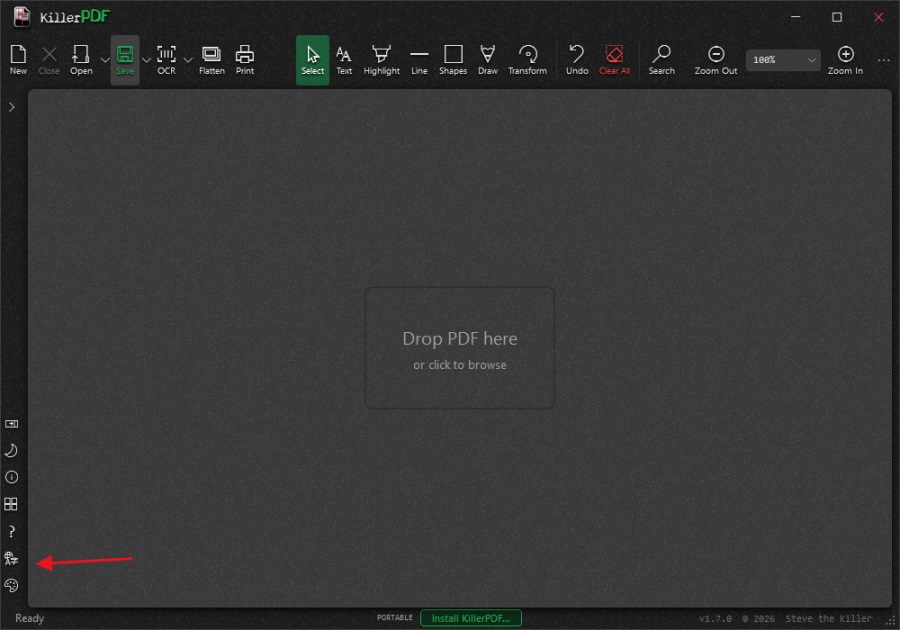Open the dropdown arrow beside OCR
The image size is (900, 630).
click(188, 60)
